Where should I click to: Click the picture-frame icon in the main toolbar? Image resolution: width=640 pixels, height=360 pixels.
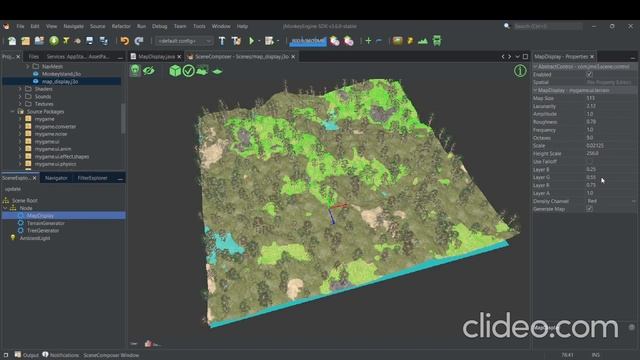pyautogui.click(x=397, y=41)
